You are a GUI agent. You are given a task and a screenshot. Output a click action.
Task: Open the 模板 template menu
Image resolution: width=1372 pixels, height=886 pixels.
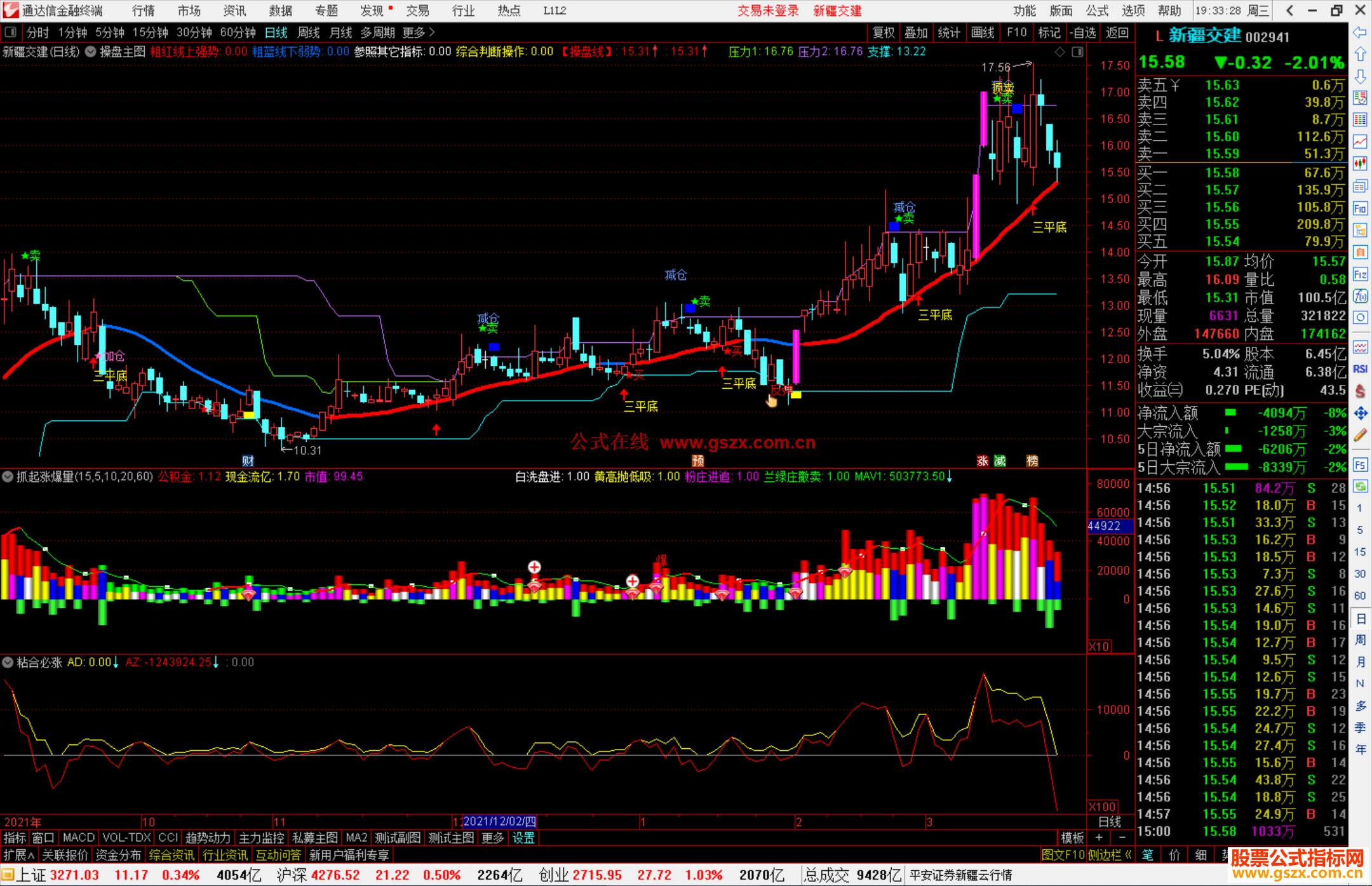[x=1072, y=838]
